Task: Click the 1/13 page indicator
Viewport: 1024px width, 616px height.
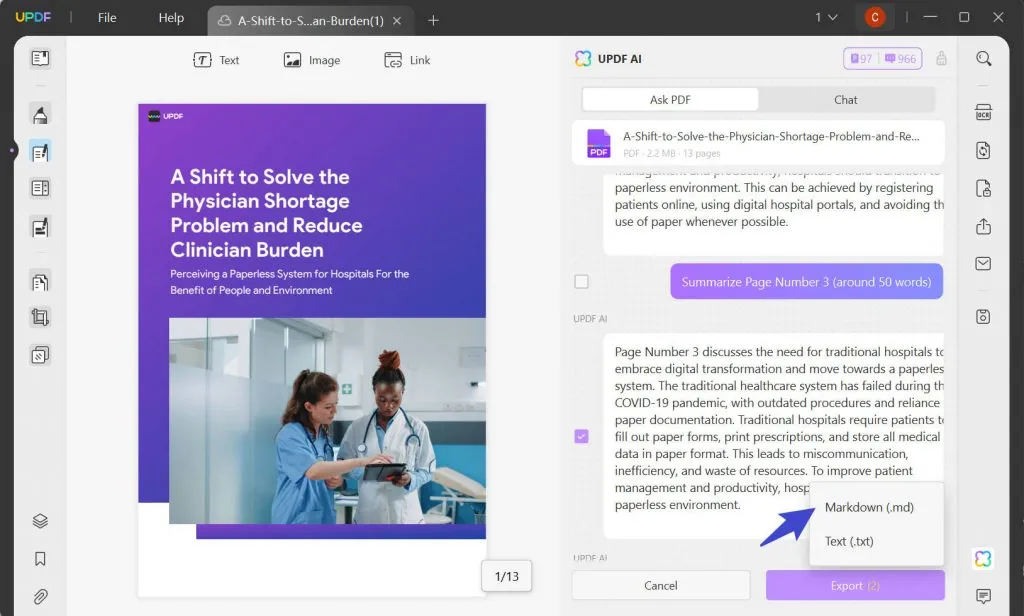Action: [x=507, y=576]
